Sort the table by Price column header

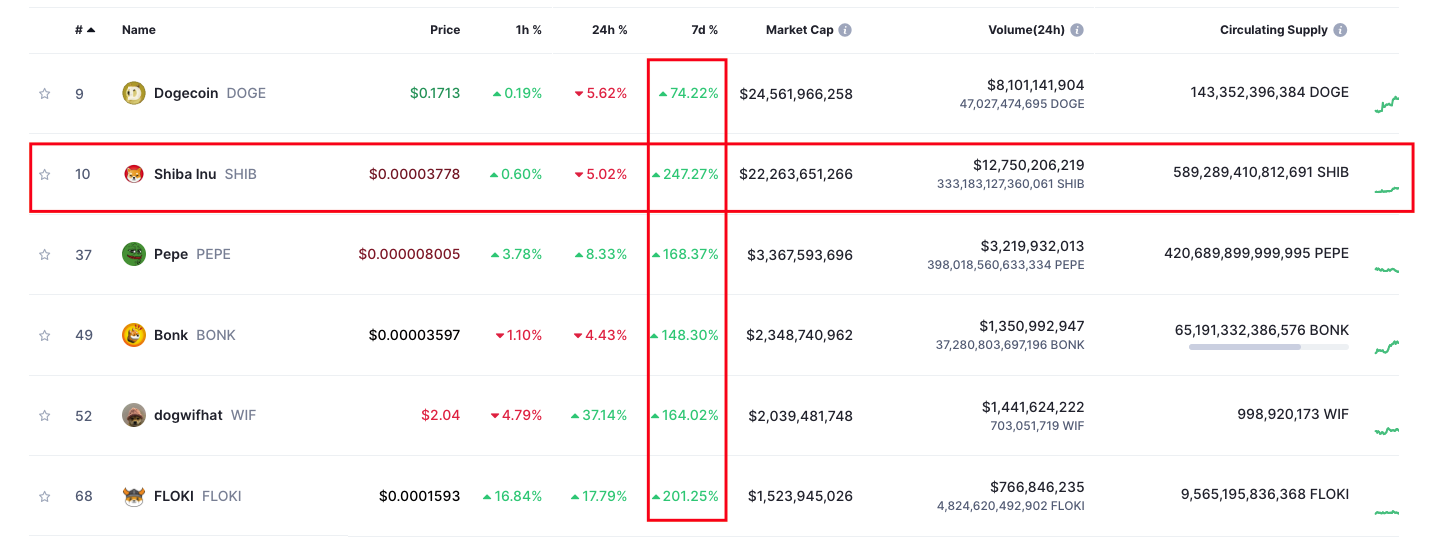(x=445, y=30)
